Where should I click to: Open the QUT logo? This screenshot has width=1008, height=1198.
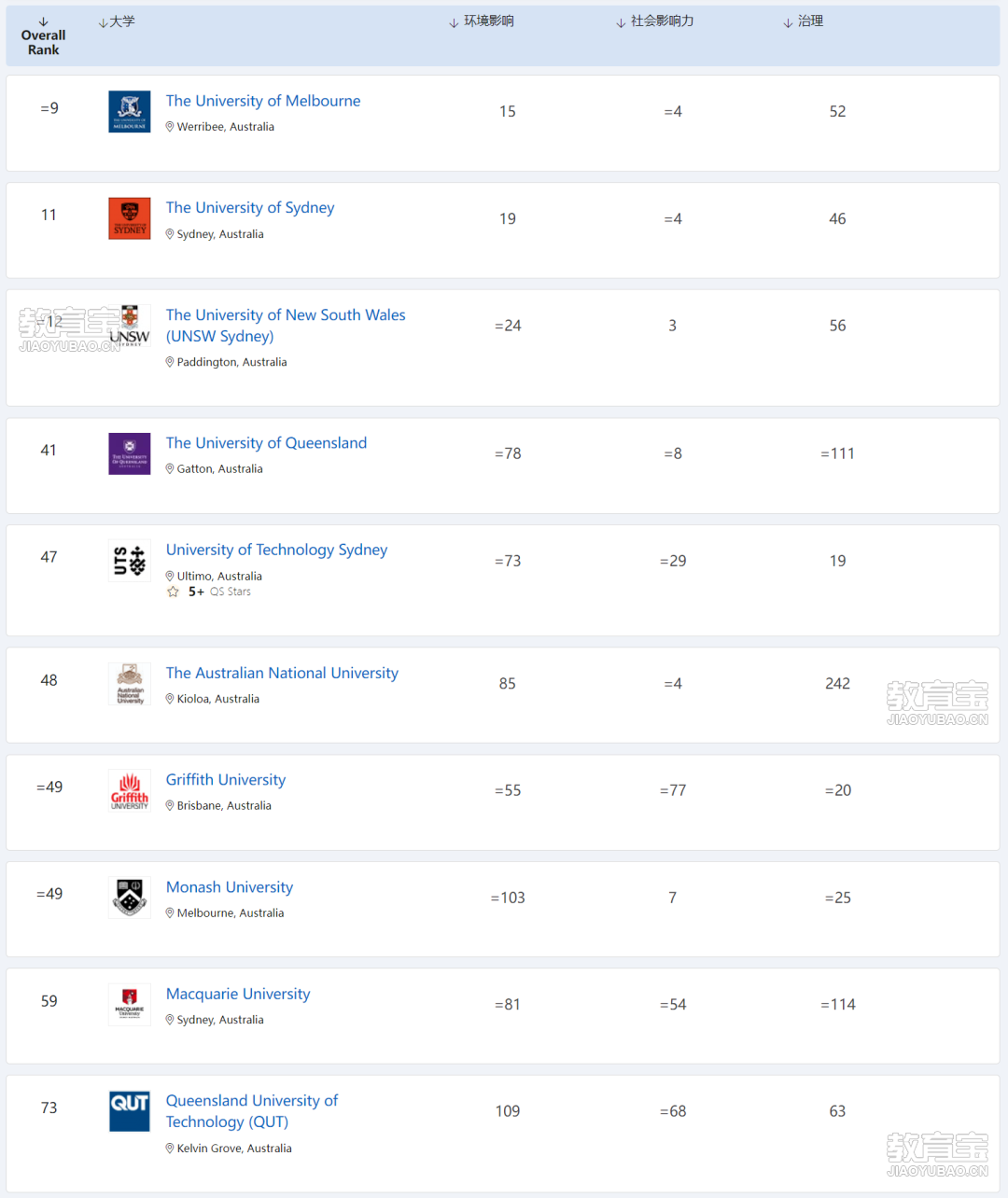click(x=130, y=1111)
